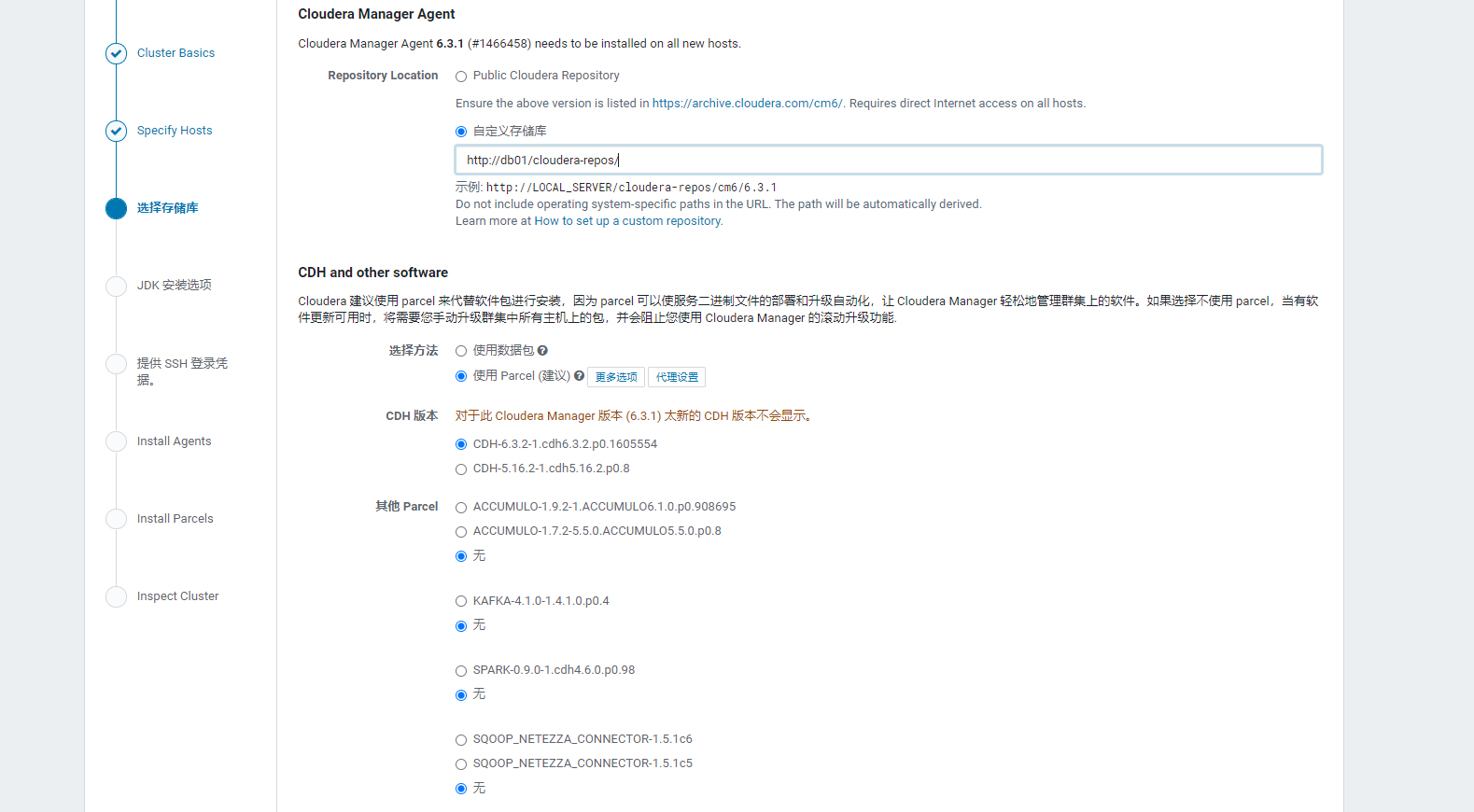Select 使用数据包 radio option
1474x812 pixels.
(461, 351)
